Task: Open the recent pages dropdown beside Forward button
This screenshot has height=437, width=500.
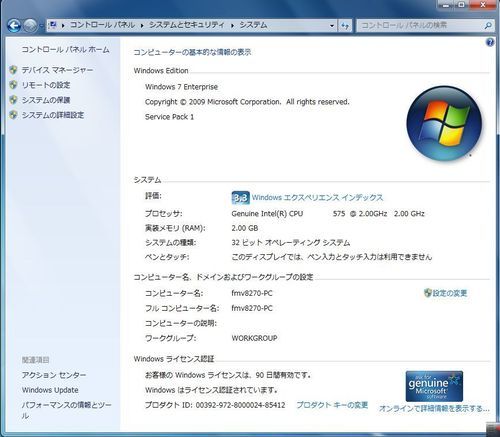Action: pyautogui.click(x=41, y=26)
